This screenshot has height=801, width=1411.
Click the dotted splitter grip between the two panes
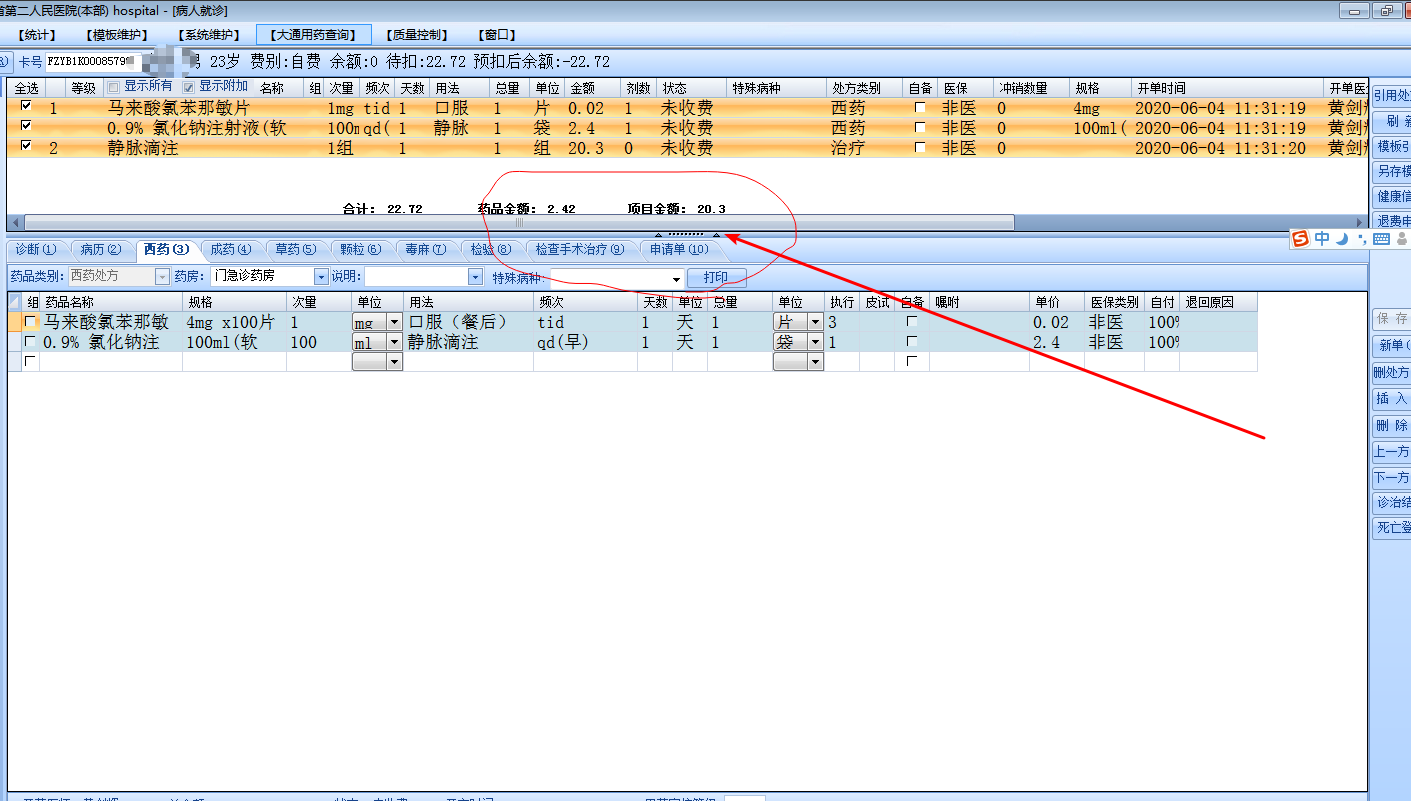point(687,234)
